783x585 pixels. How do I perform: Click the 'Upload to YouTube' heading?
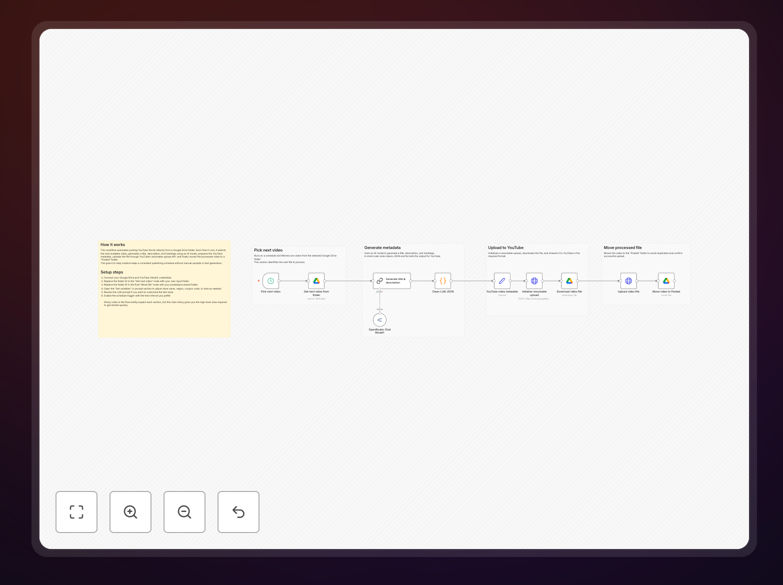click(x=505, y=247)
